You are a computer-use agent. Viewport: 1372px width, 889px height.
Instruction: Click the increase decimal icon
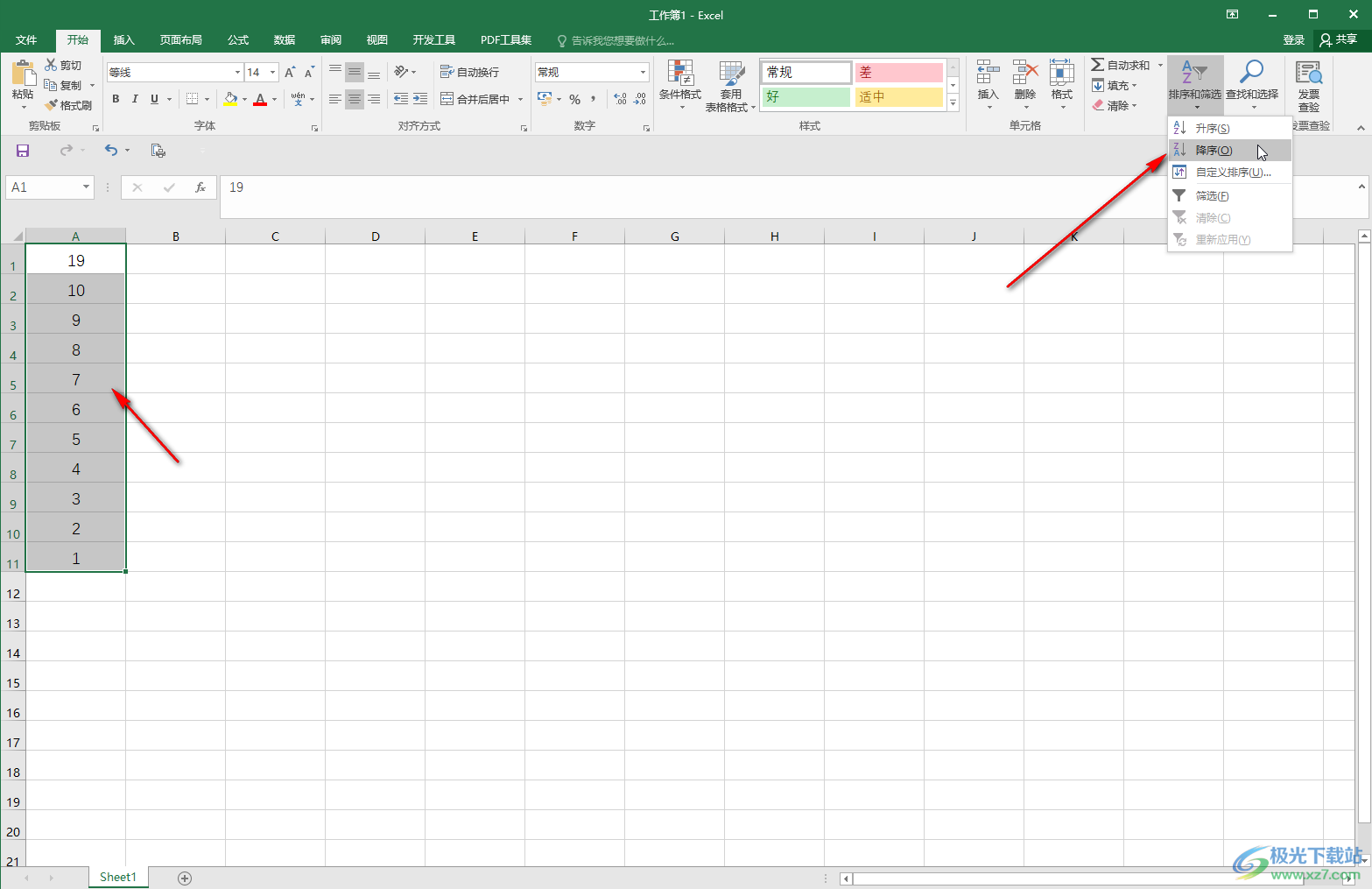coord(620,99)
